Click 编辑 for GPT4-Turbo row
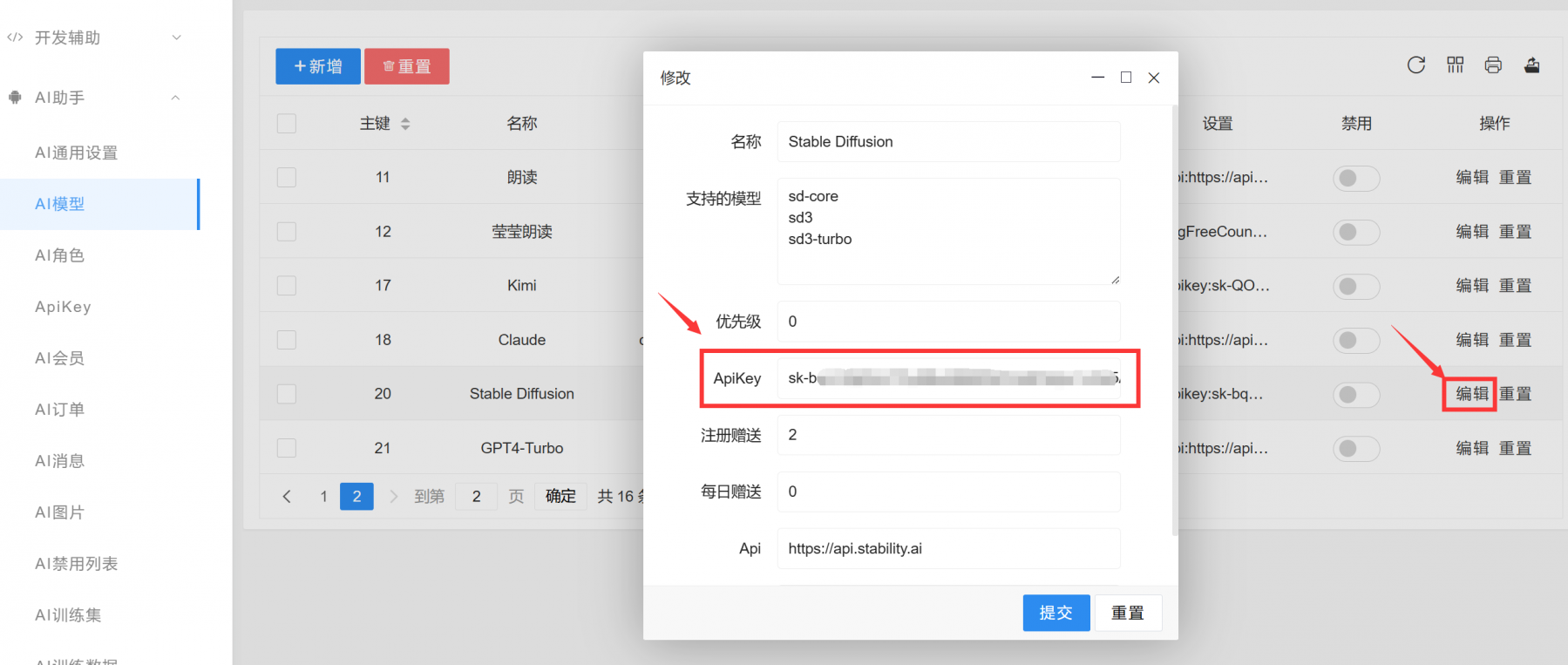The height and width of the screenshot is (665, 1568). click(1471, 448)
